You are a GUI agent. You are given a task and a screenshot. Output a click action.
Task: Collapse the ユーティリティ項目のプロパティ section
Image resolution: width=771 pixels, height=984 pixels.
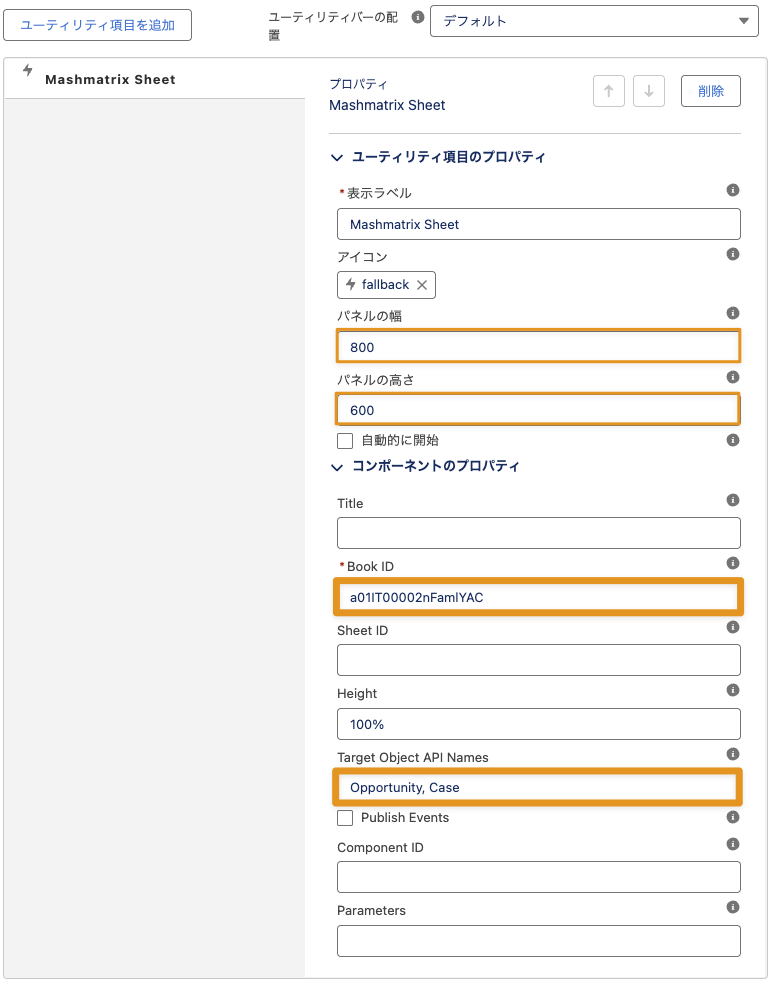click(337, 157)
